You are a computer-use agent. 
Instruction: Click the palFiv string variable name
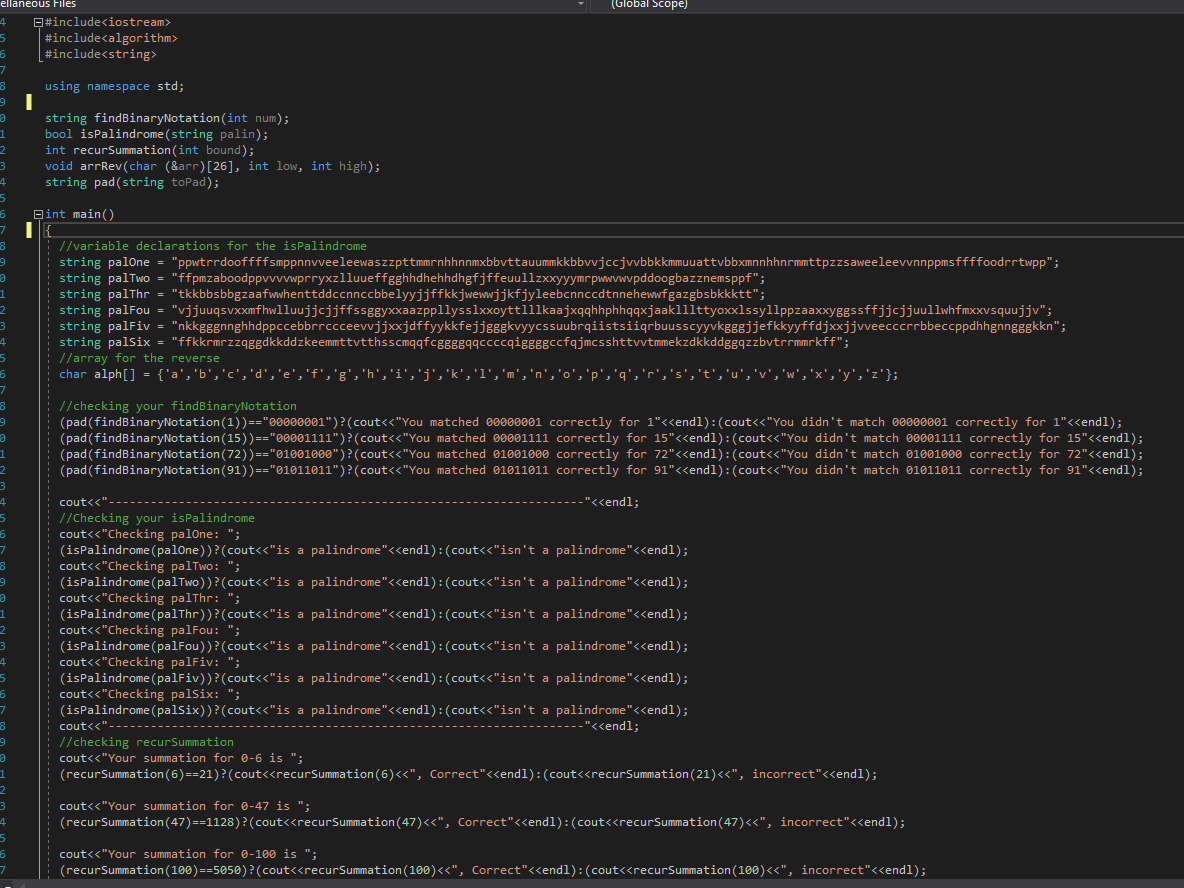[x=128, y=326]
